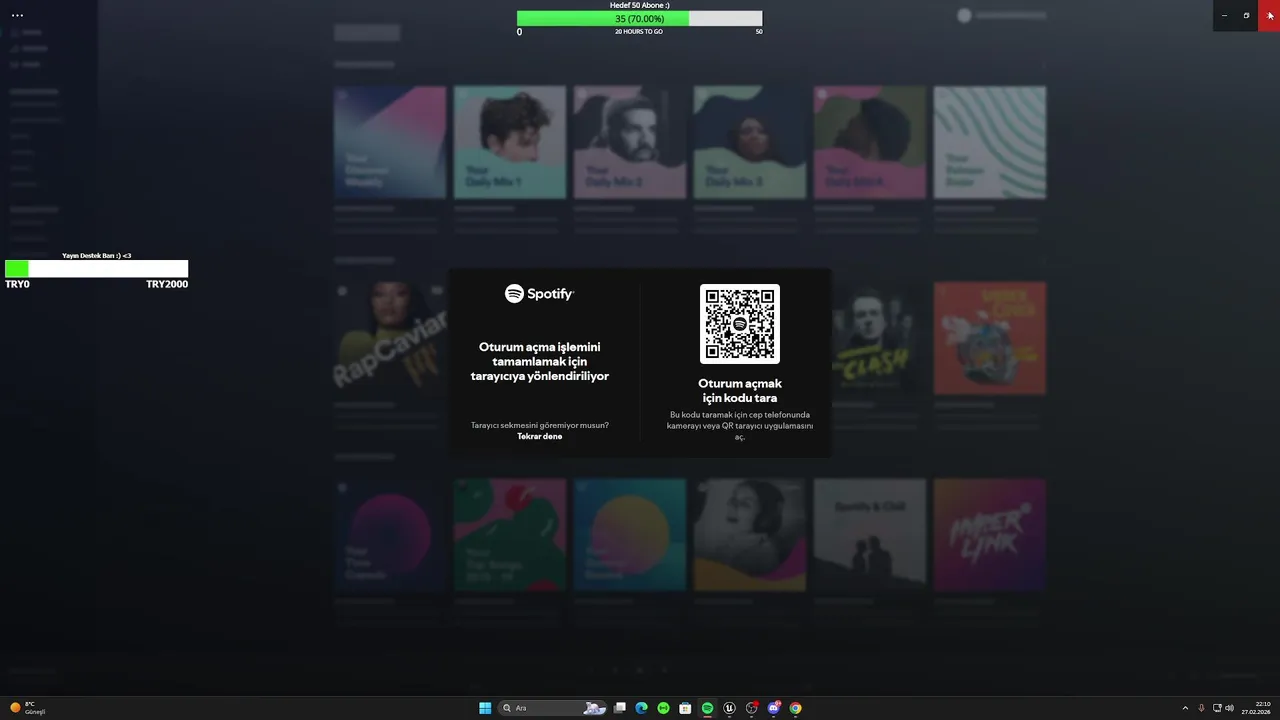Click the Spotify logo in the login dialog
Image resolution: width=1280 pixels, height=720 pixels.
pyautogui.click(x=539, y=293)
